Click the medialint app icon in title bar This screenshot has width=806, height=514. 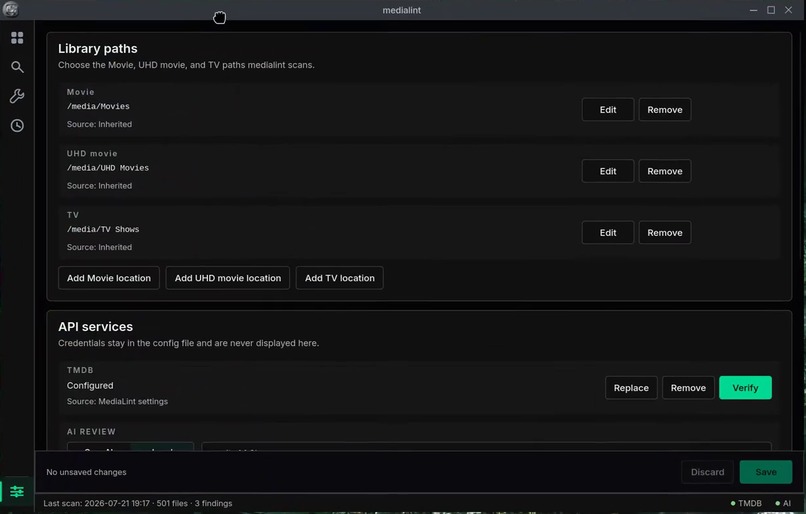pos(10,9)
